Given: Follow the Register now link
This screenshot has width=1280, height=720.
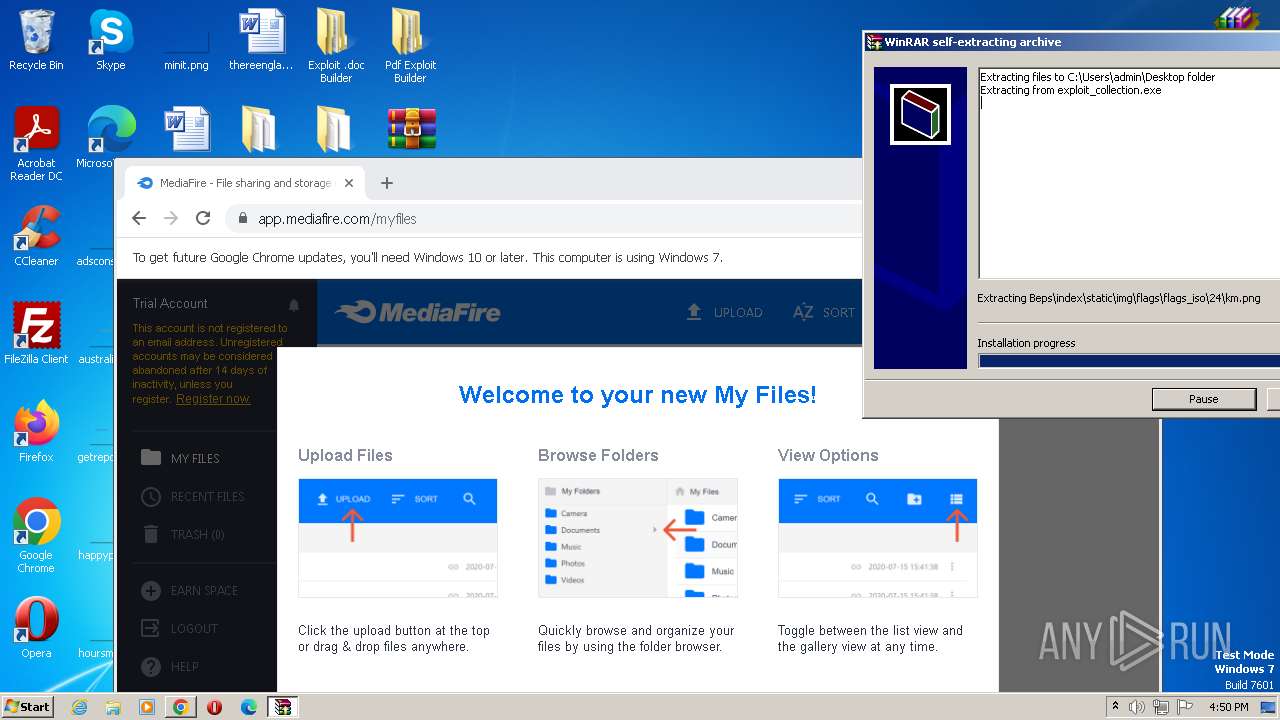Looking at the screenshot, I should coord(213,399).
